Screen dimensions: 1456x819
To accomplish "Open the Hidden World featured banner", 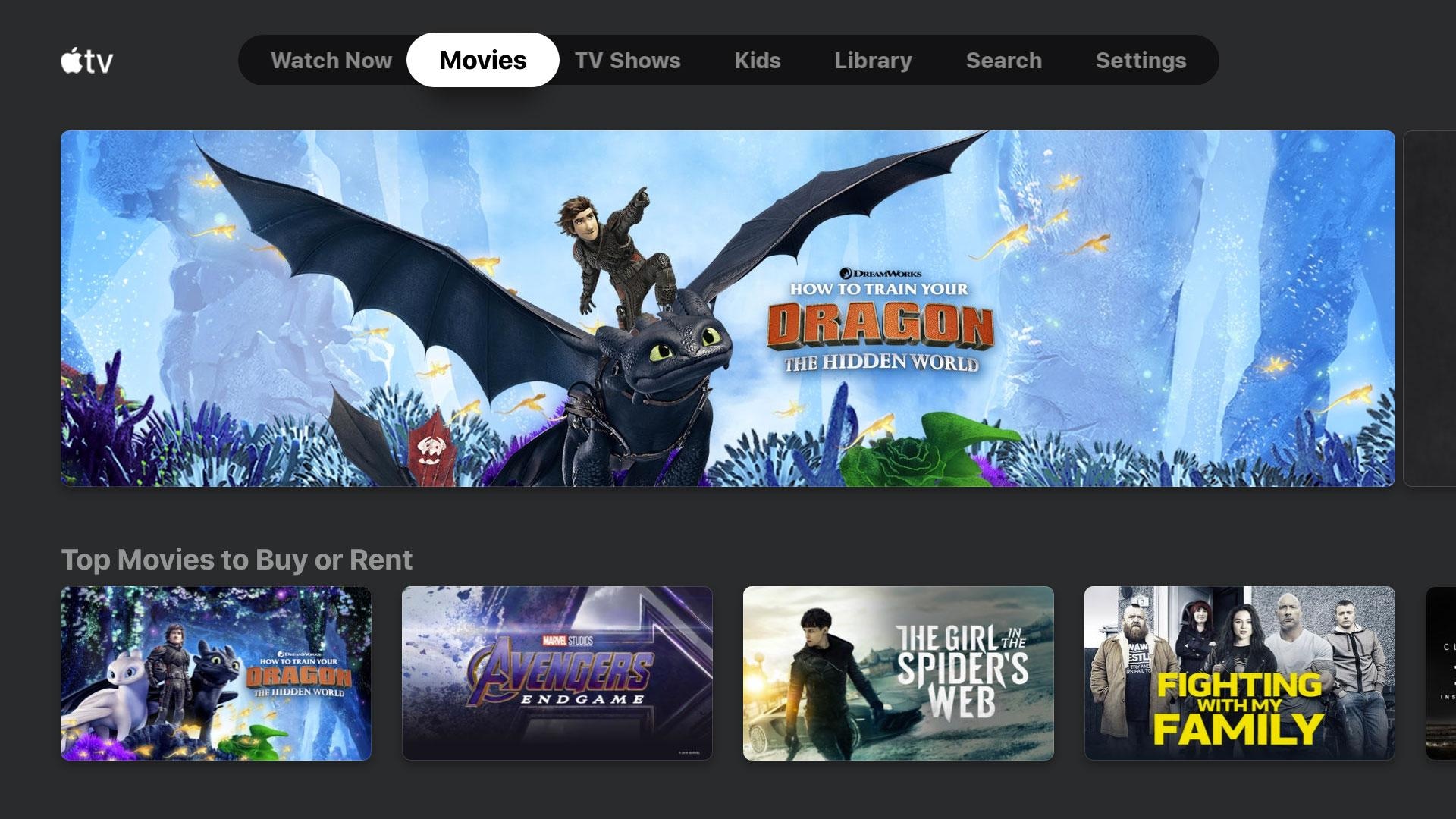I will [728, 309].
